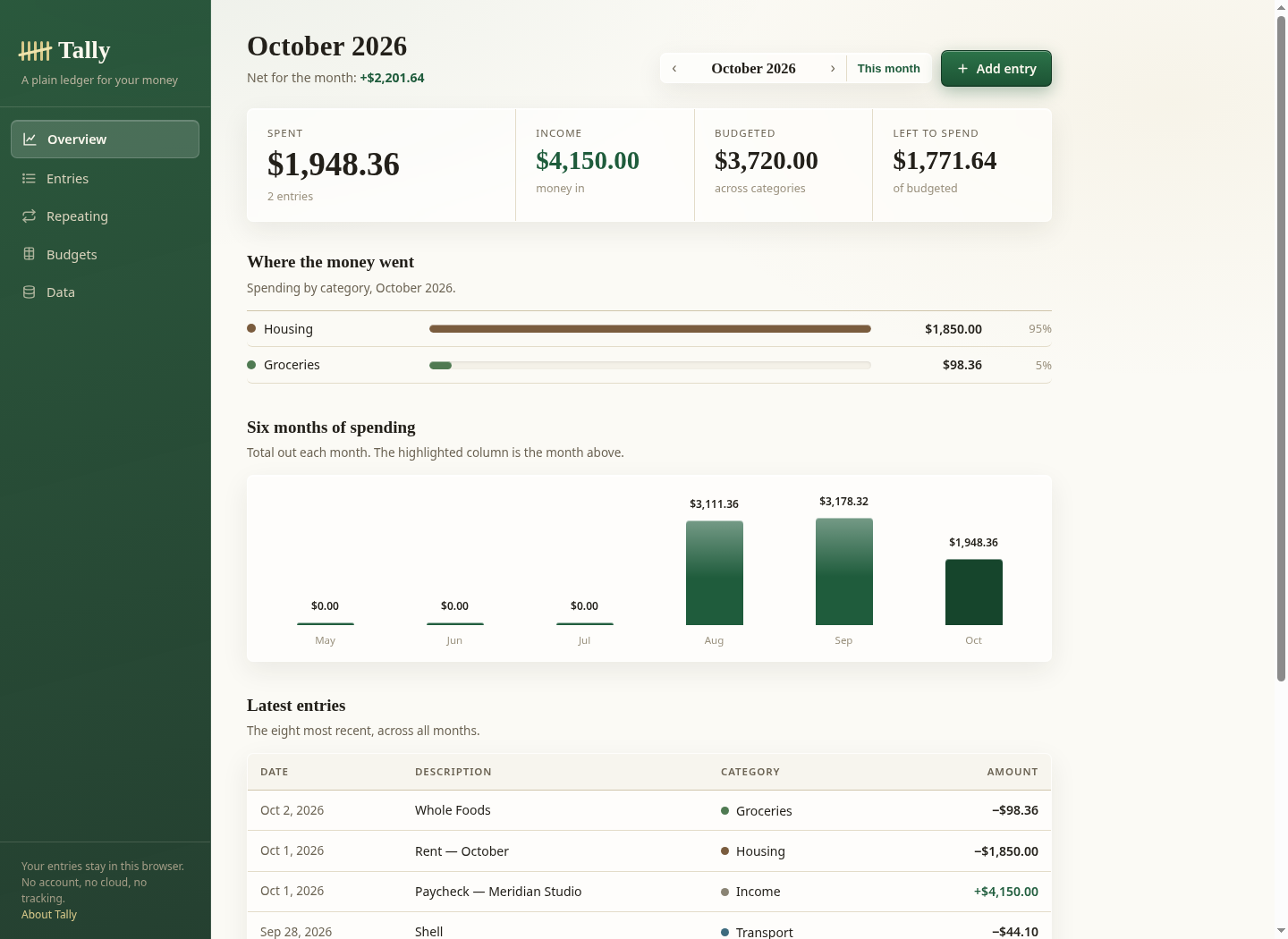Click the This month button
1288x939 pixels.
[888, 69]
